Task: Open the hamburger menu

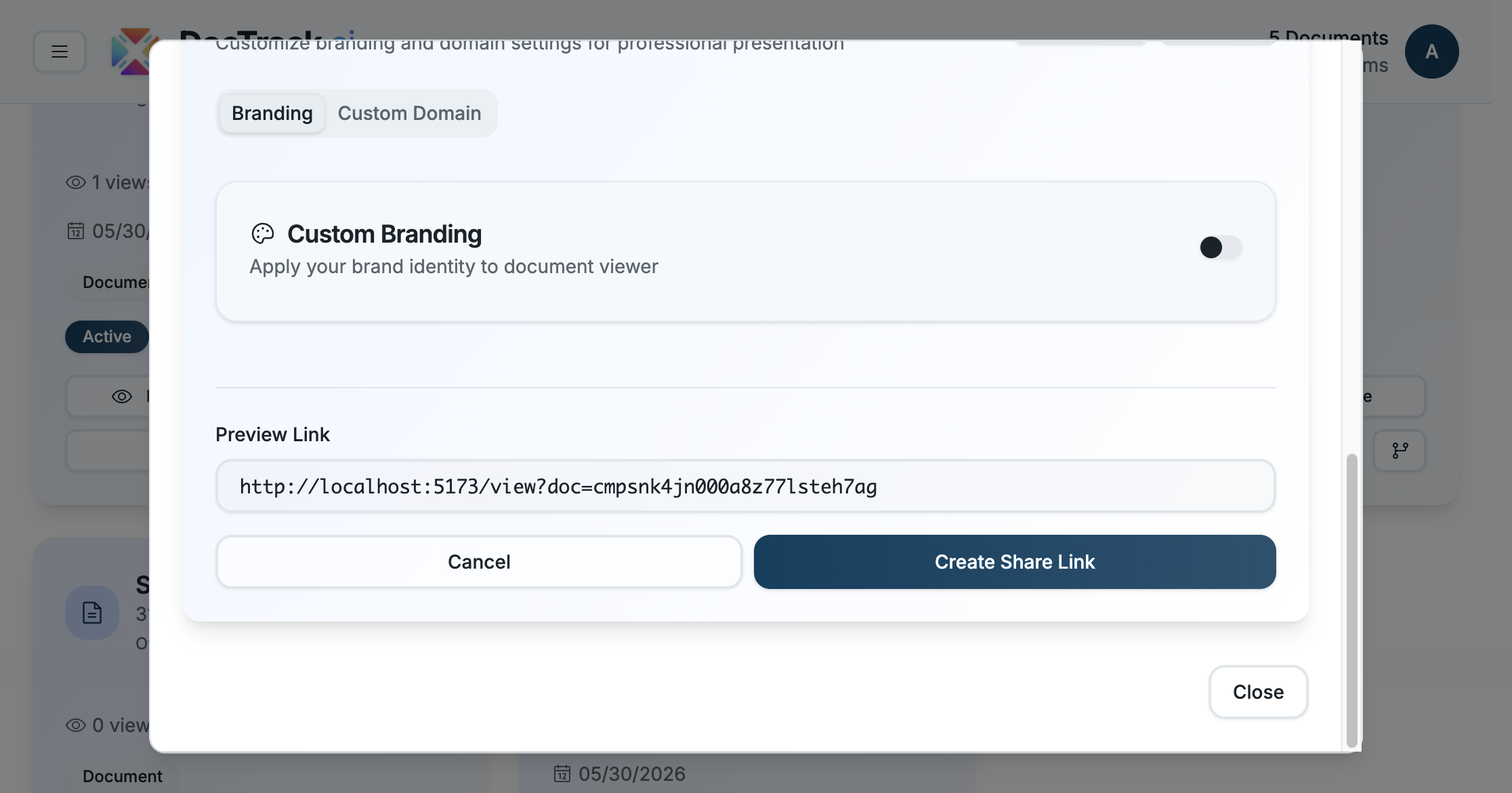Action: coord(60,52)
